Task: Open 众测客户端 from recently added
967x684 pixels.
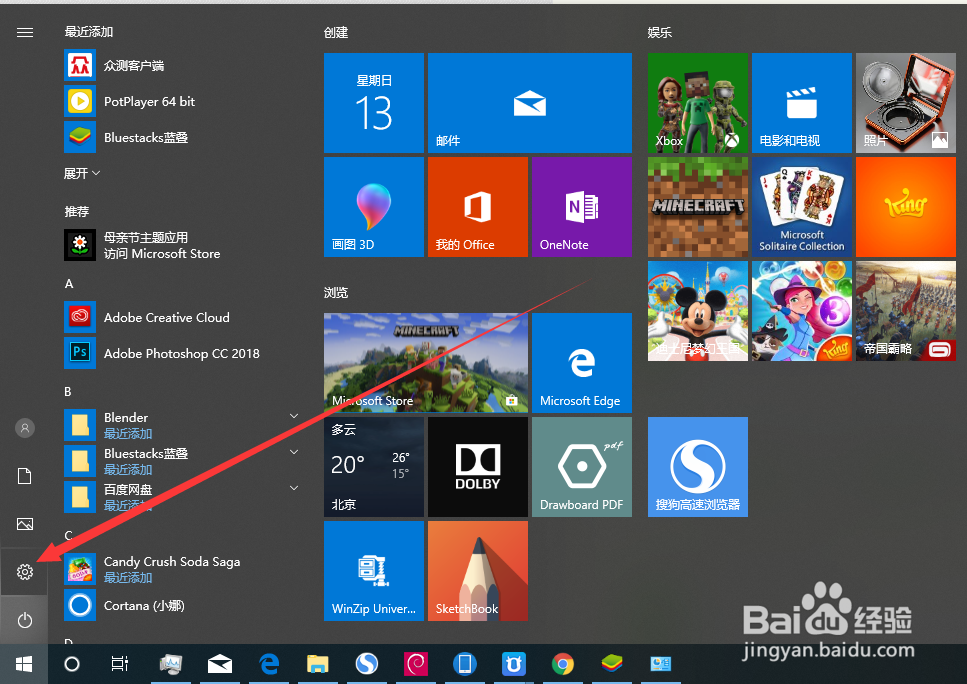Action: coord(182,65)
